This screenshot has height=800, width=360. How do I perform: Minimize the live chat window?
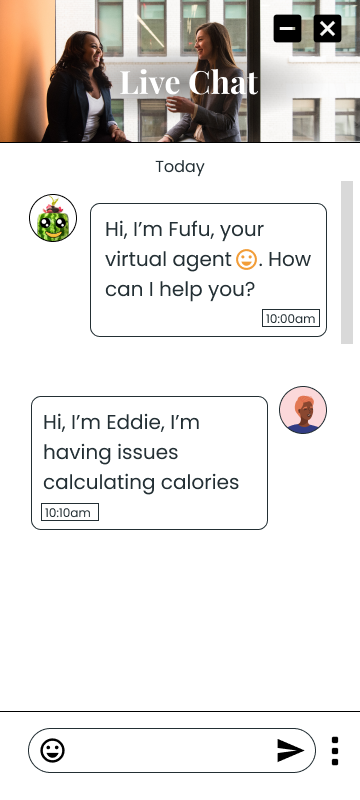288,29
